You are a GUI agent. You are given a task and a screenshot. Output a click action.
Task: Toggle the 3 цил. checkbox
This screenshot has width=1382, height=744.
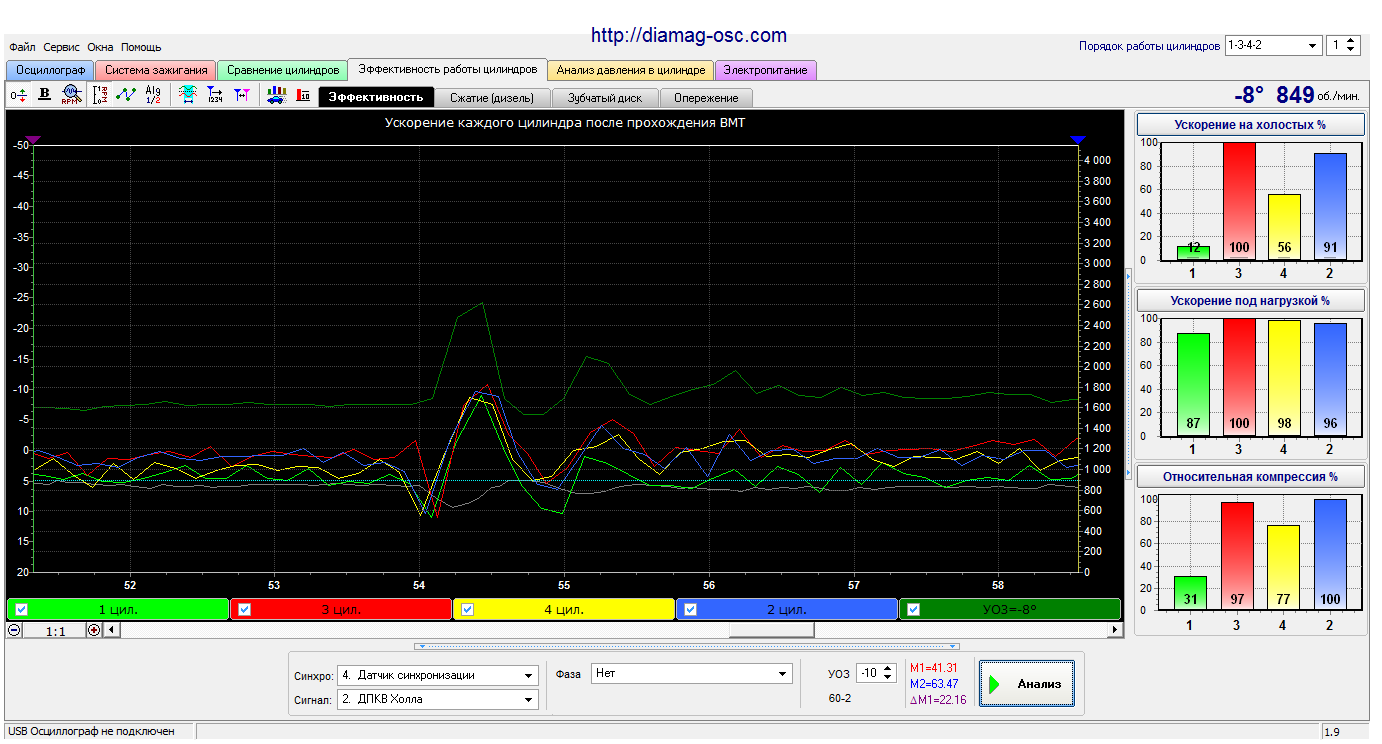pos(243,609)
